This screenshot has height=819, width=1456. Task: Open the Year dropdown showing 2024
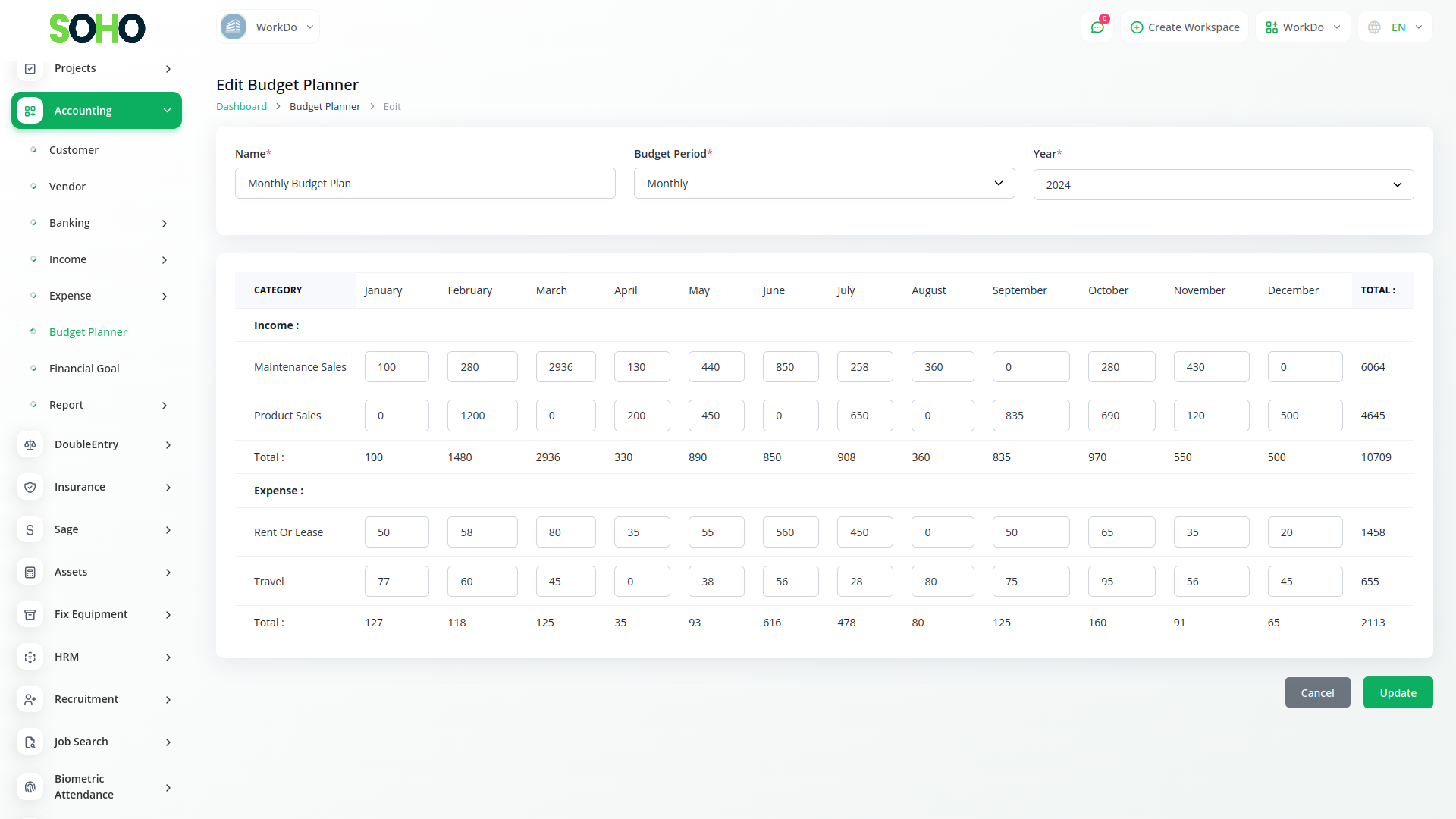coord(1222,185)
